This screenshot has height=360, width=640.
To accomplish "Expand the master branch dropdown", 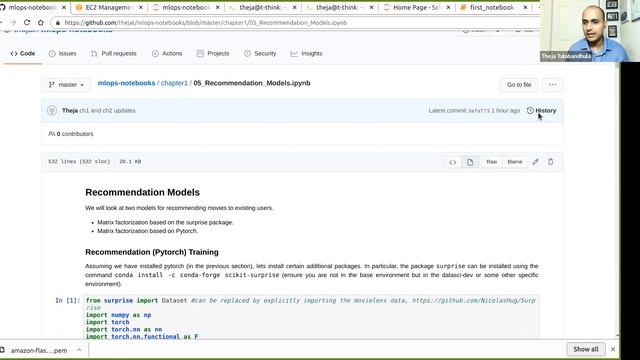I will (x=66, y=84).
